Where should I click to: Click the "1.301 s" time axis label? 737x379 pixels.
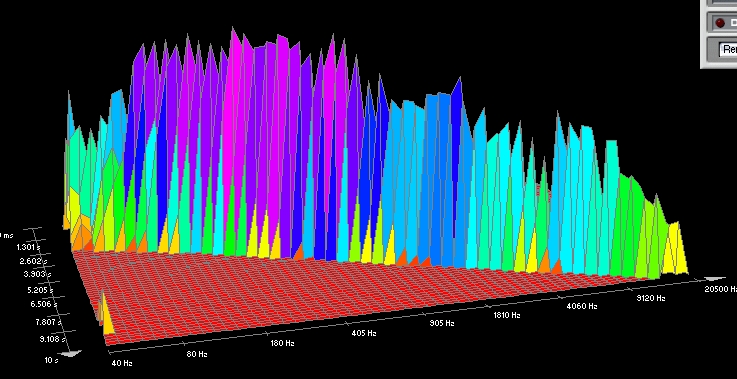[28, 247]
